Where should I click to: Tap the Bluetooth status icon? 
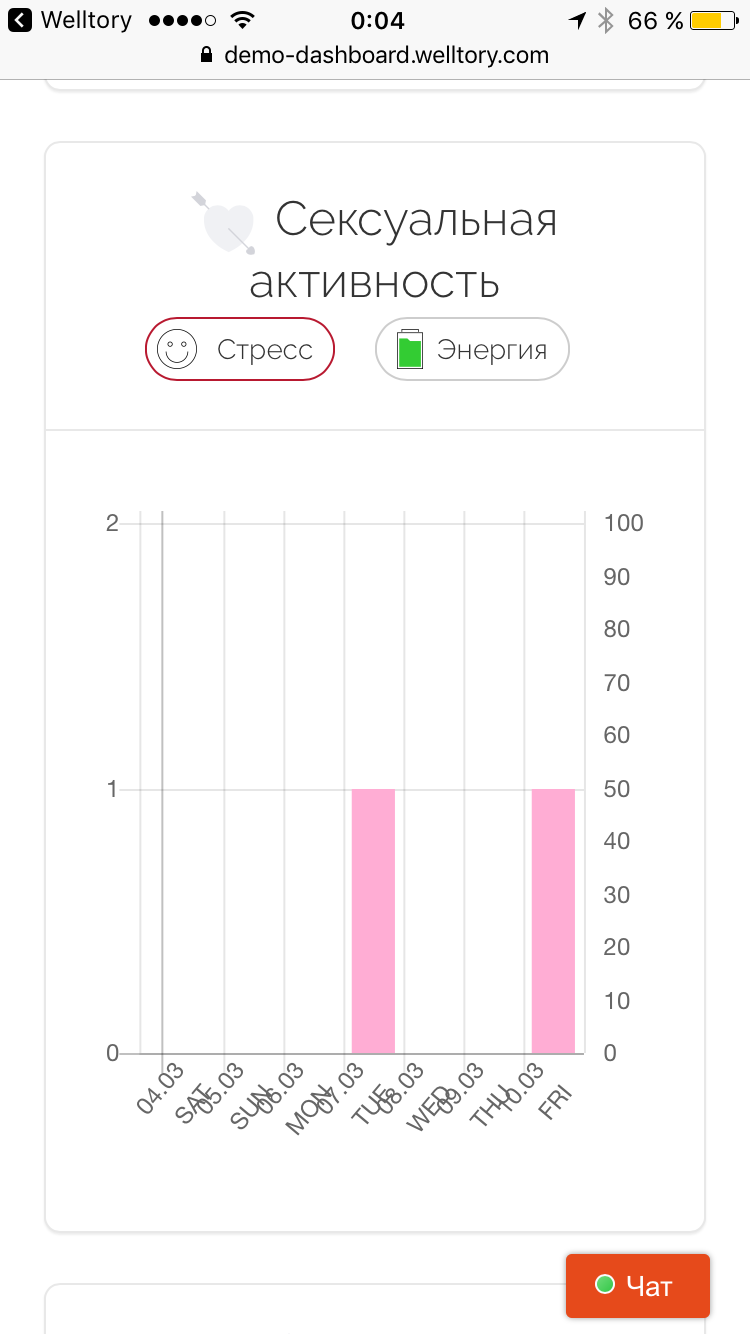(x=605, y=20)
